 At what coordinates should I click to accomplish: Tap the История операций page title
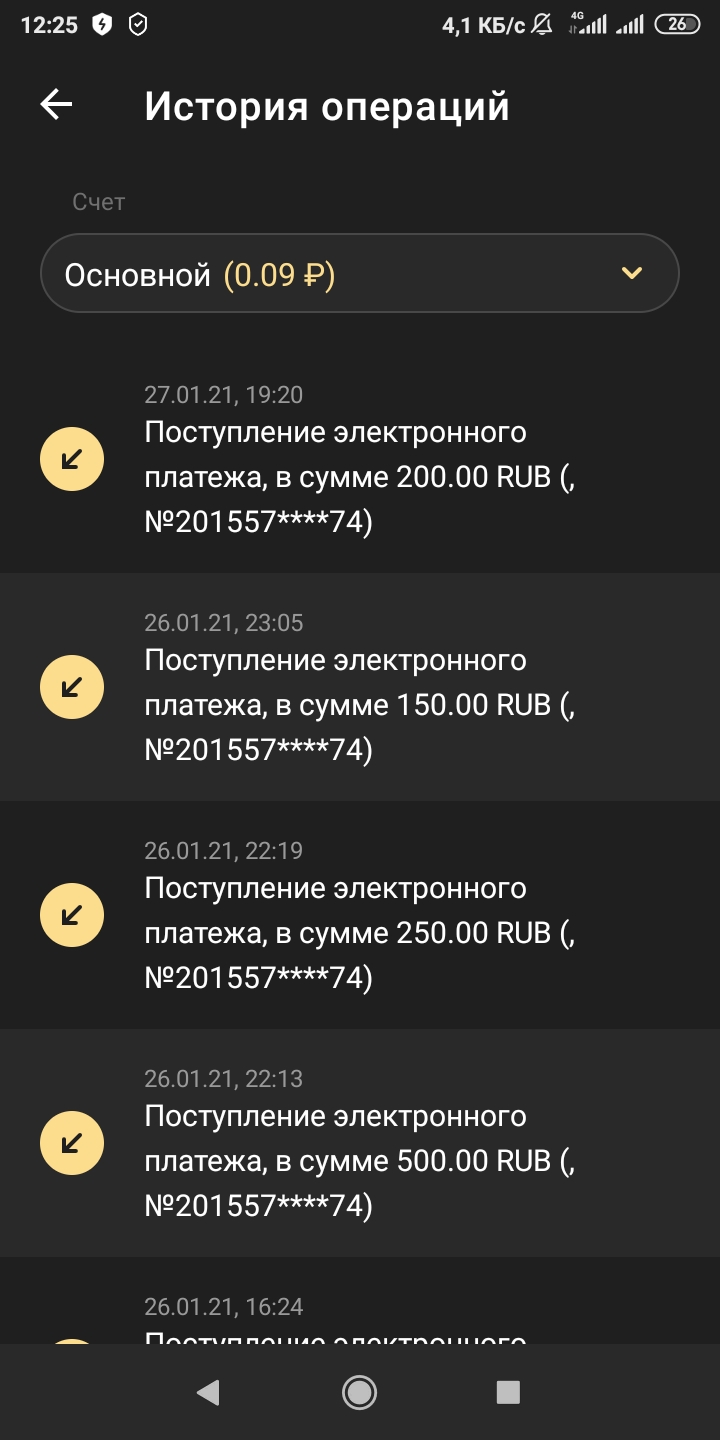pyautogui.click(x=327, y=106)
